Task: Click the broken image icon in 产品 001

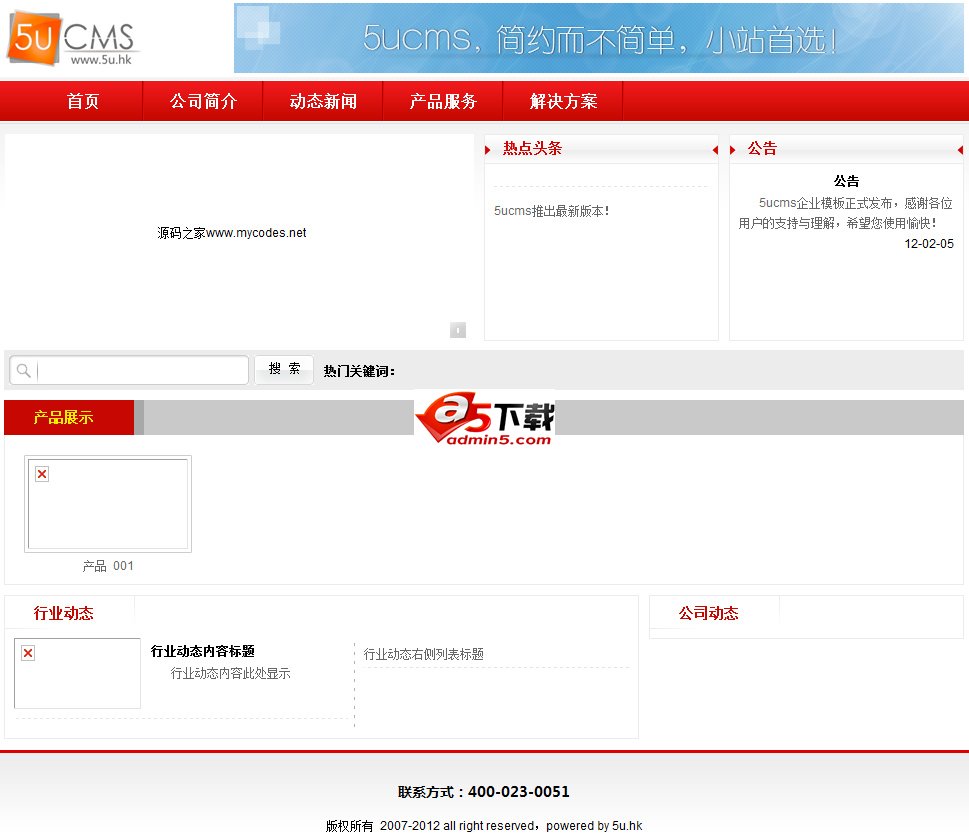Action: point(42,474)
